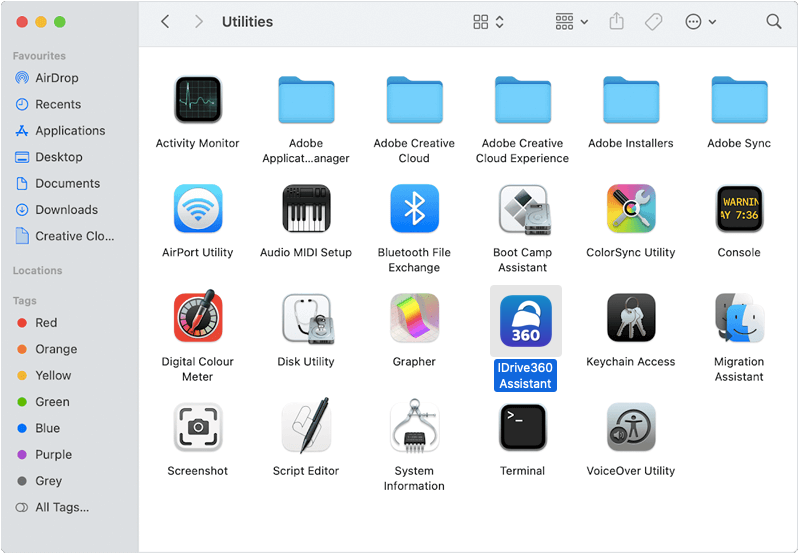Image resolution: width=800 pixels, height=553 pixels.
Task: Select the Audio MIDI Setup icon
Action: tap(306, 209)
